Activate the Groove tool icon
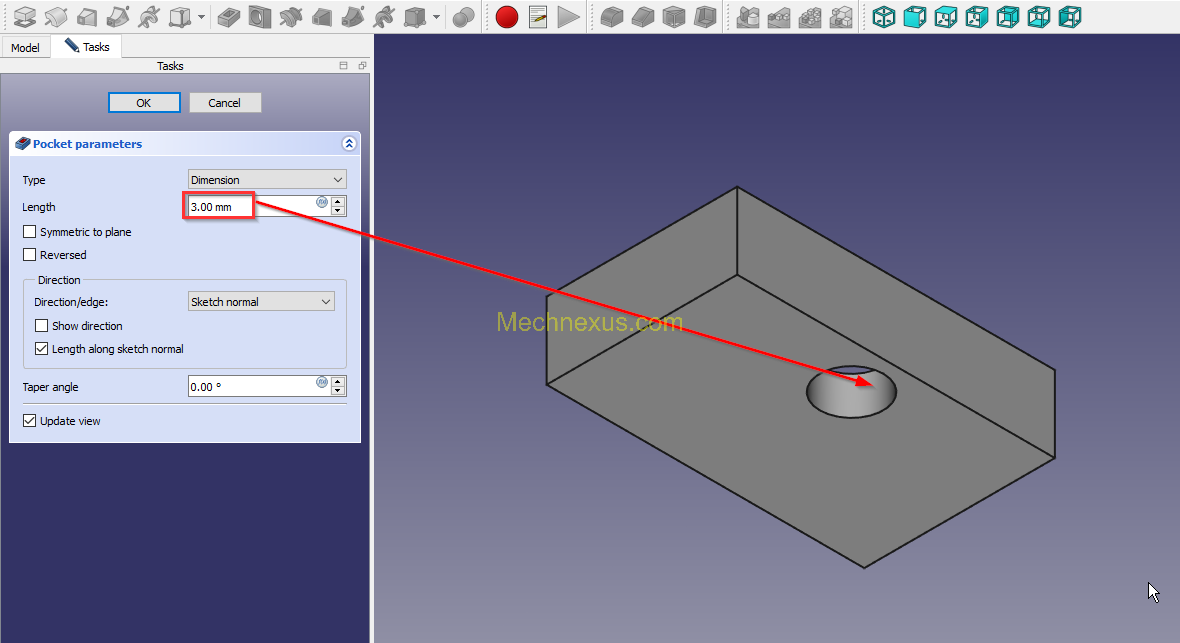The image size is (1180, 643). click(x=290, y=17)
